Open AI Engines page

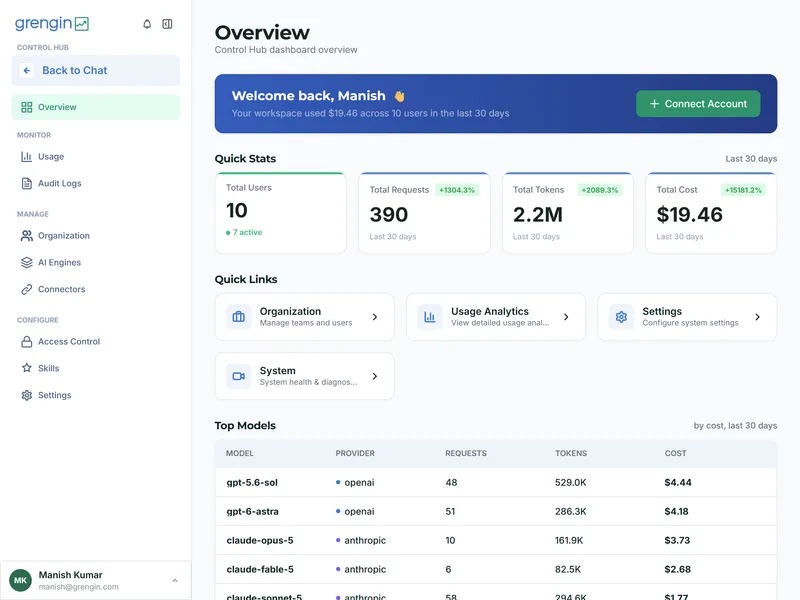[x=95, y=262]
